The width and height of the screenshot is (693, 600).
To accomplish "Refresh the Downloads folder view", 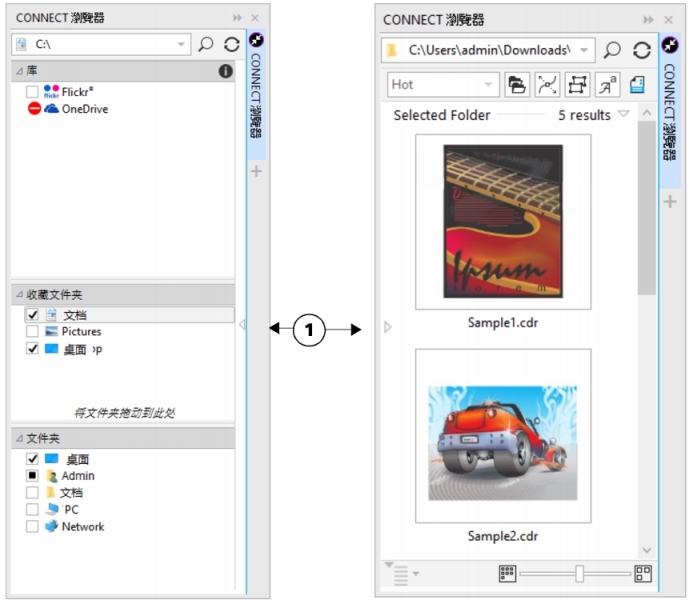I will click(x=641, y=50).
